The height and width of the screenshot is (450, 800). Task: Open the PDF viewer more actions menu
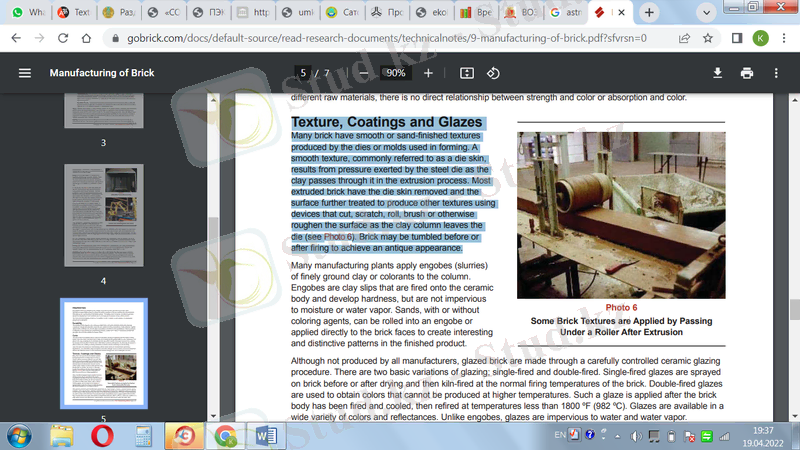coord(776,73)
